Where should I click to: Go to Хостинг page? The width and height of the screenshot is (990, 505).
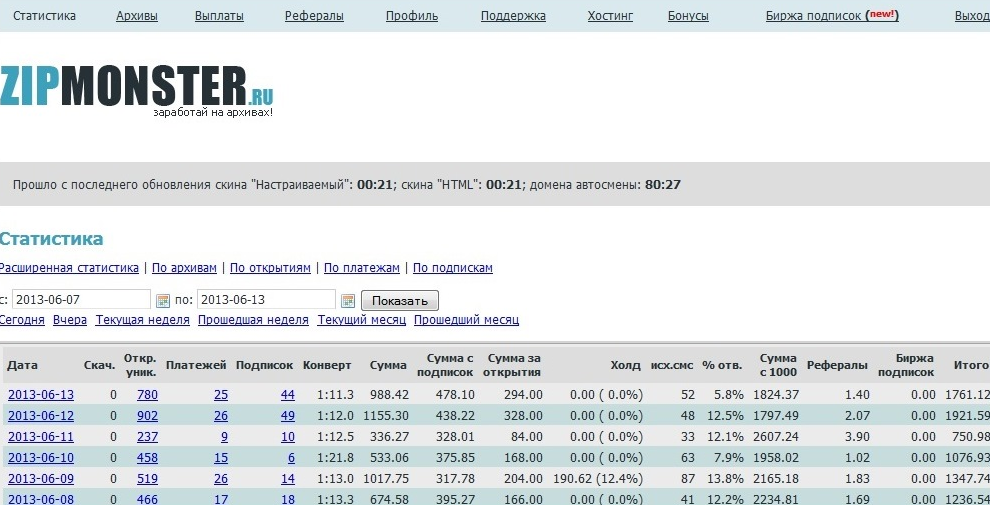coord(610,16)
